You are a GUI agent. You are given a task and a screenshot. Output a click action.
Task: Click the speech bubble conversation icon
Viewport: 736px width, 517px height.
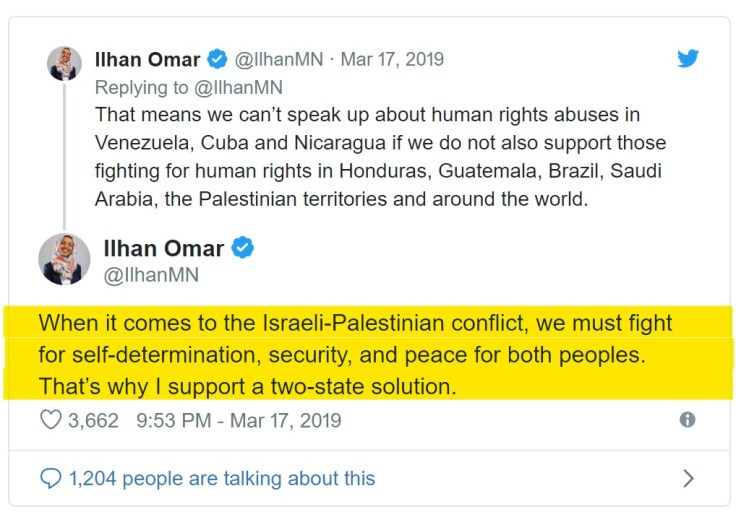50,479
